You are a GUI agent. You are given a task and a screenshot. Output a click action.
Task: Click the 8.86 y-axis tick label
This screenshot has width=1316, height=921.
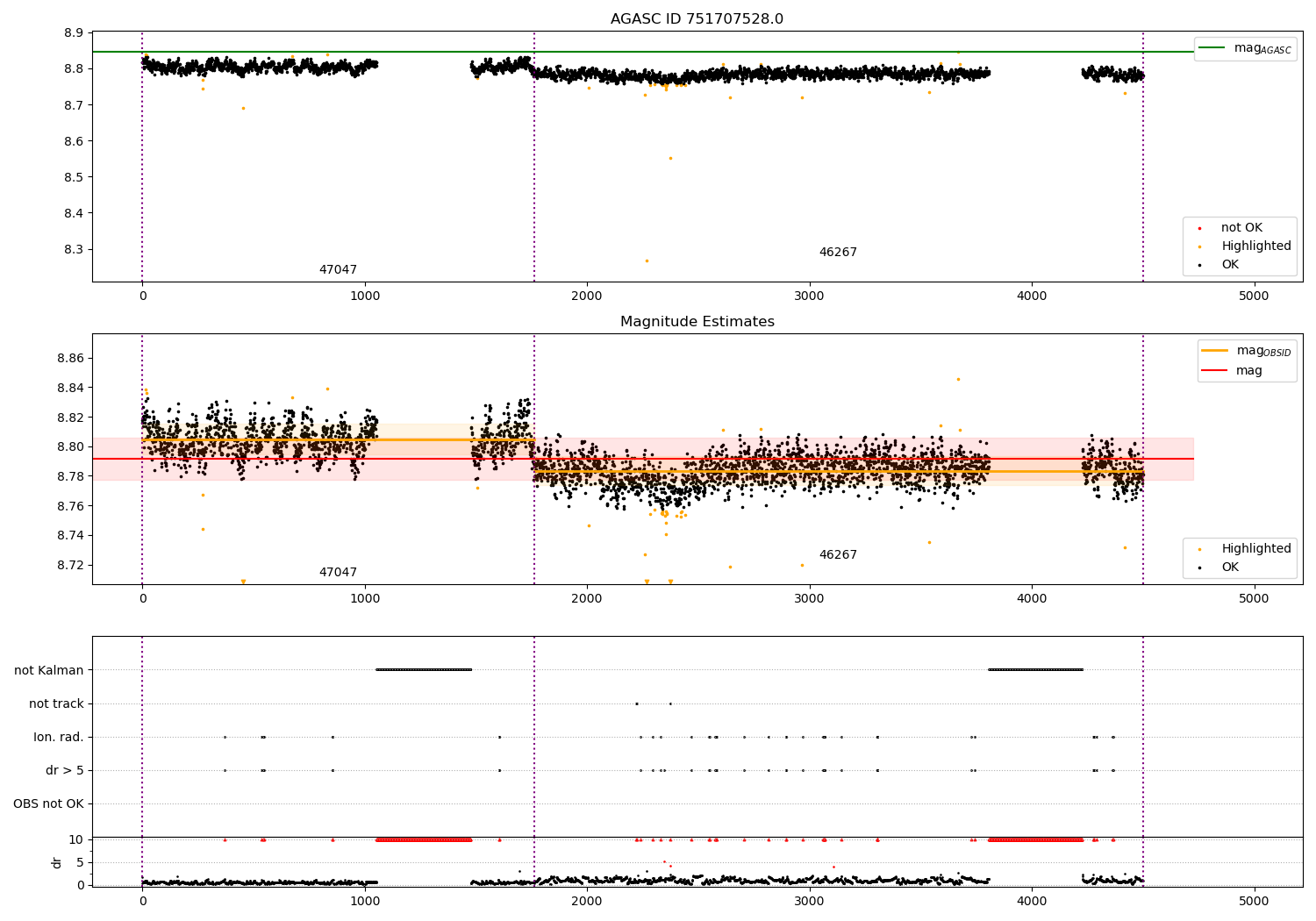tap(70, 358)
